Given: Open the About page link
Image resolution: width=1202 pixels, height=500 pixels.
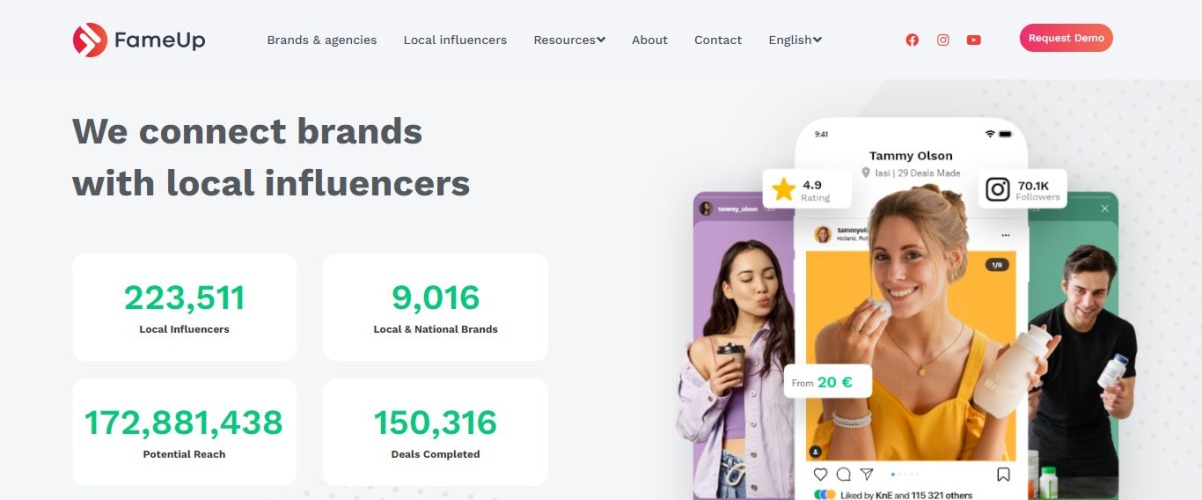Looking at the screenshot, I should 649,40.
